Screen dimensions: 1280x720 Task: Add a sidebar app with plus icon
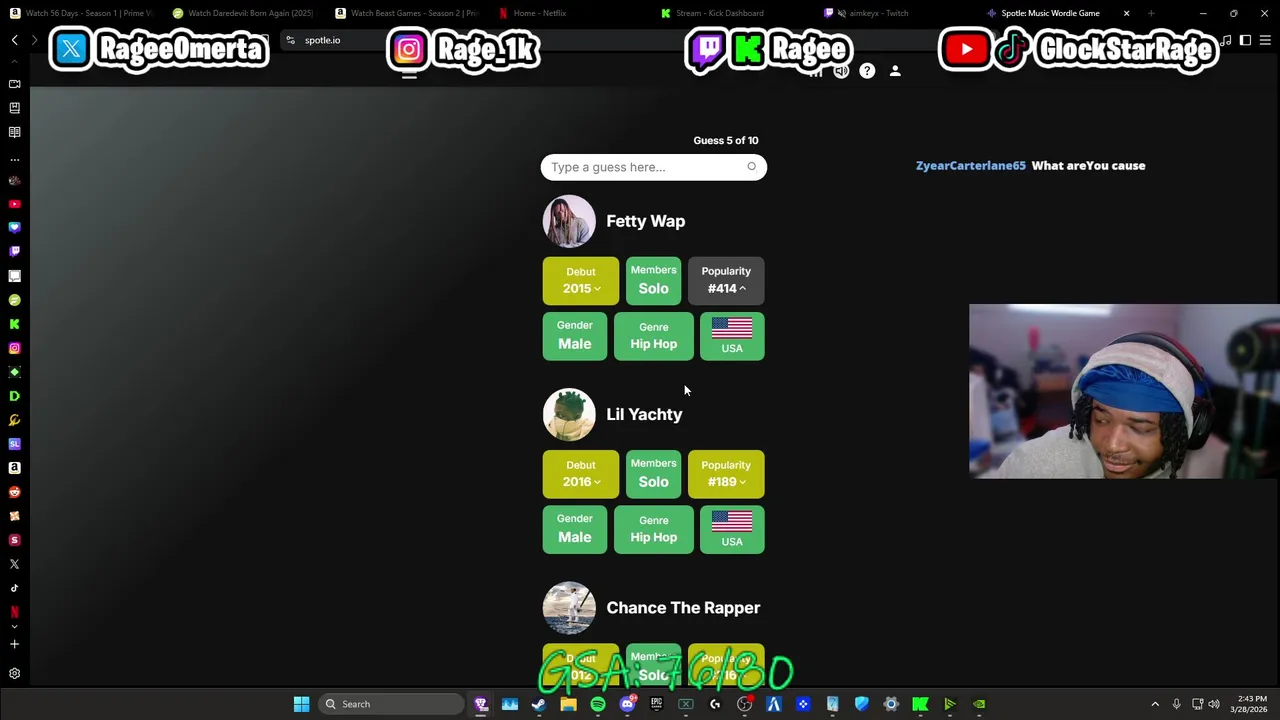[x=14, y=644]
